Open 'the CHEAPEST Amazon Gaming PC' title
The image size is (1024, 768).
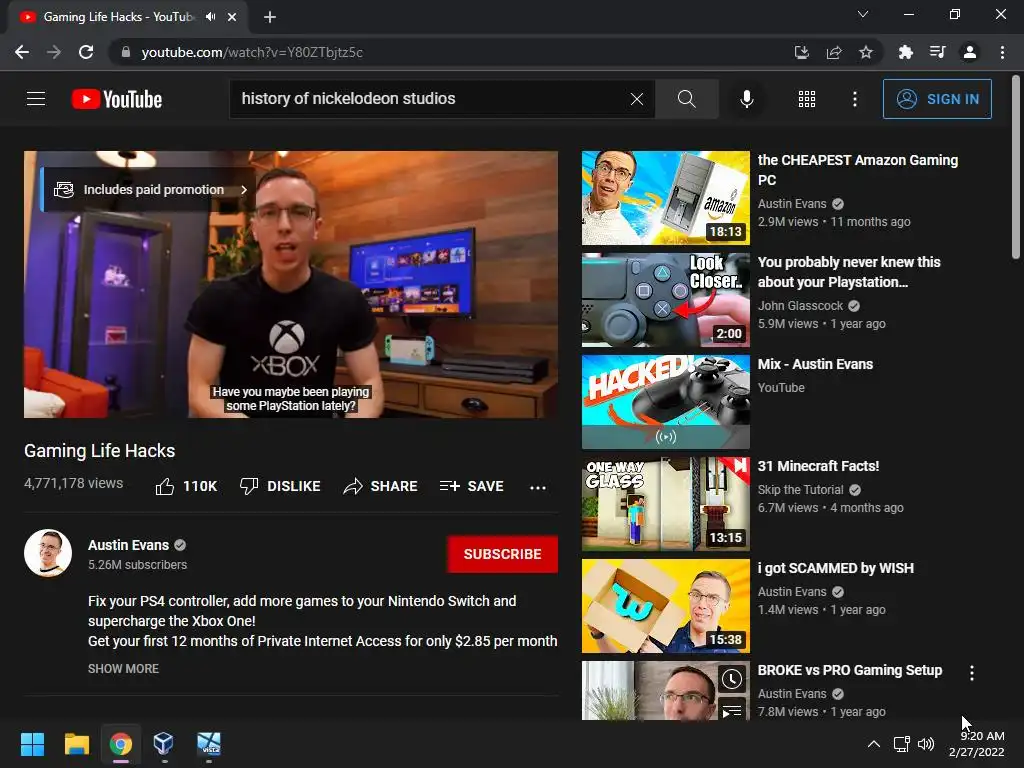[857, 170]
